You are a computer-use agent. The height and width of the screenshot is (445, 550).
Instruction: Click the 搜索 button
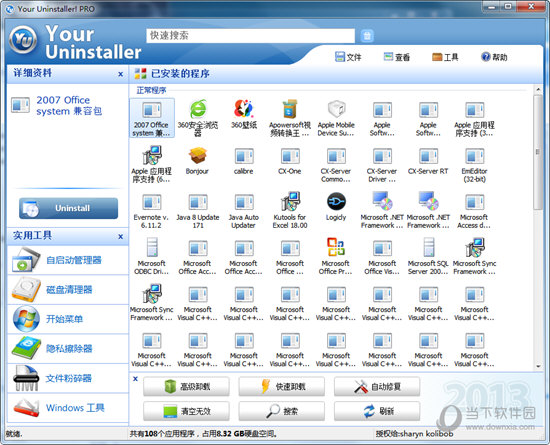pos(282,411)
